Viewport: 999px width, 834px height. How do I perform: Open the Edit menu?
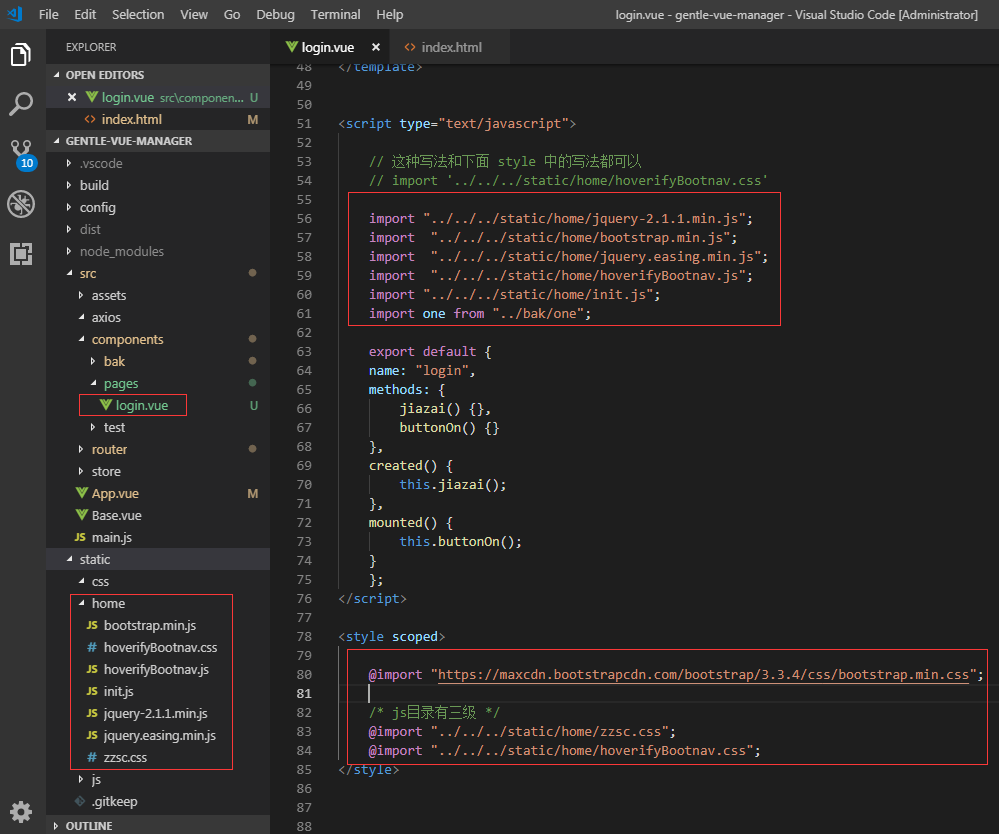[x=85, y=14]
